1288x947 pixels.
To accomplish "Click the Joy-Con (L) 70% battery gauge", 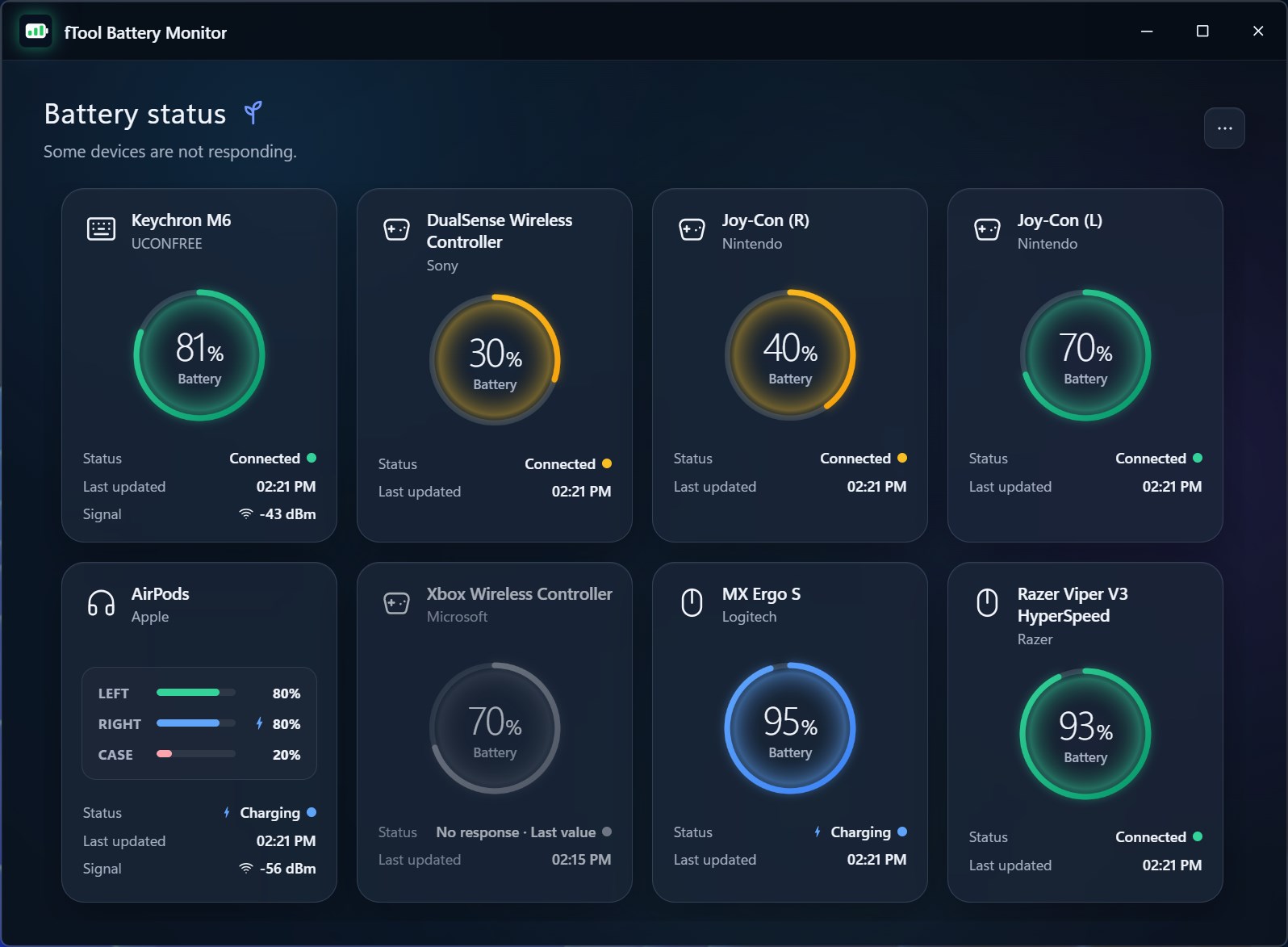I will (1085, 355).
